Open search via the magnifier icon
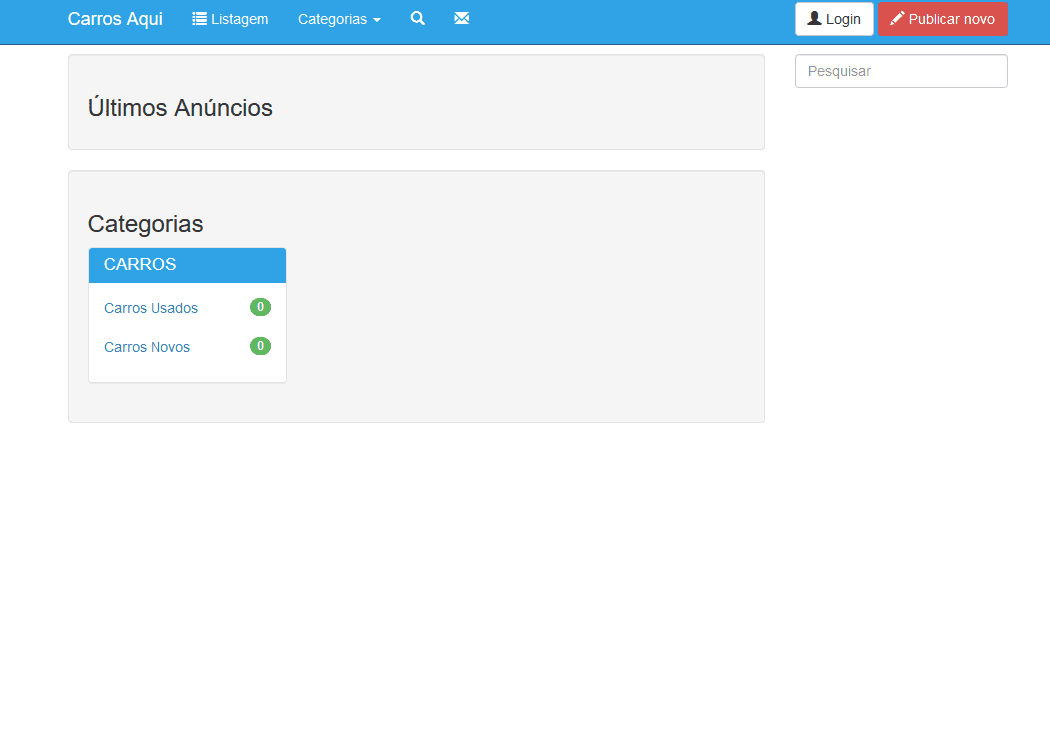The height and width of the screenshot is (730, 1050). point(418,19)
